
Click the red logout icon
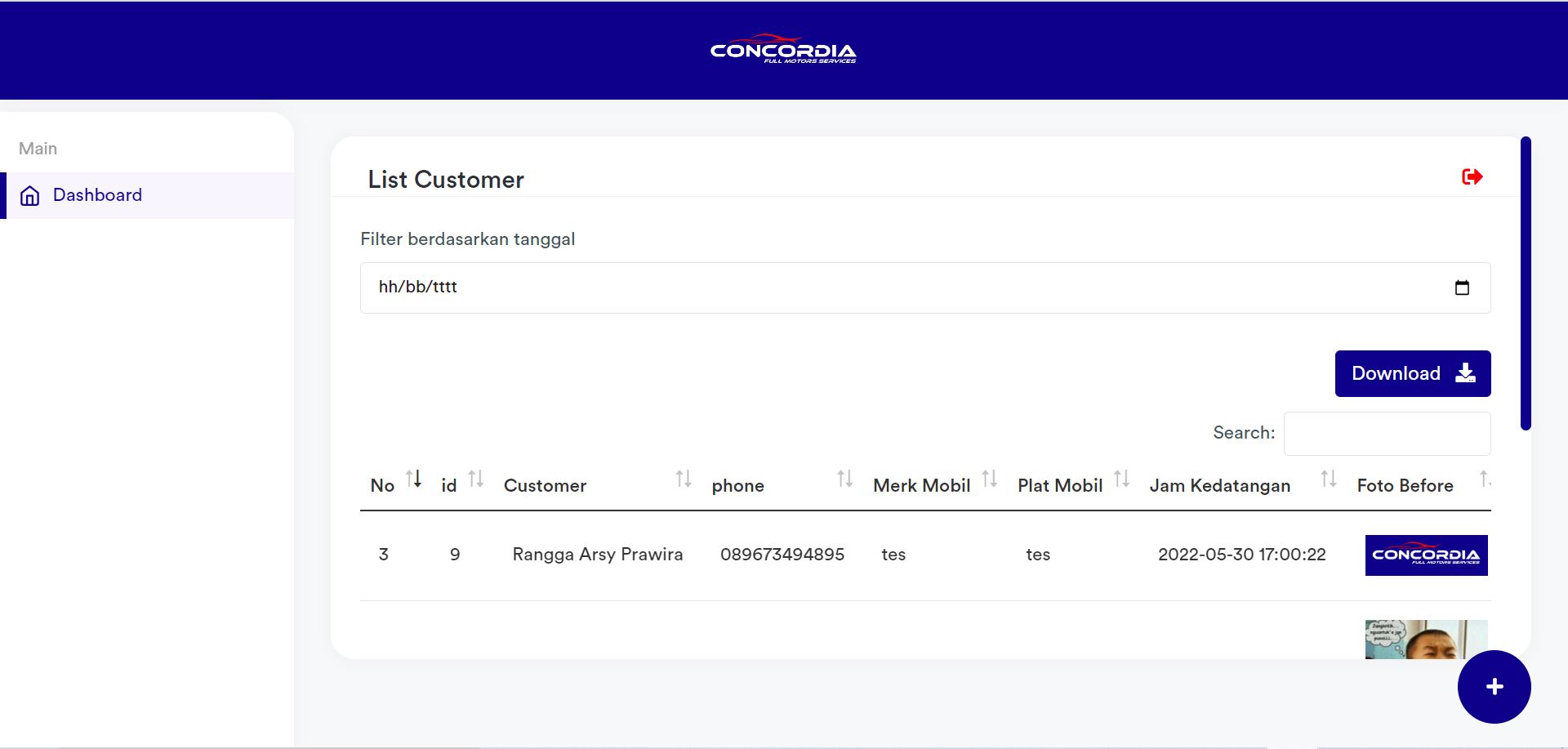(x=1472, y=176)
